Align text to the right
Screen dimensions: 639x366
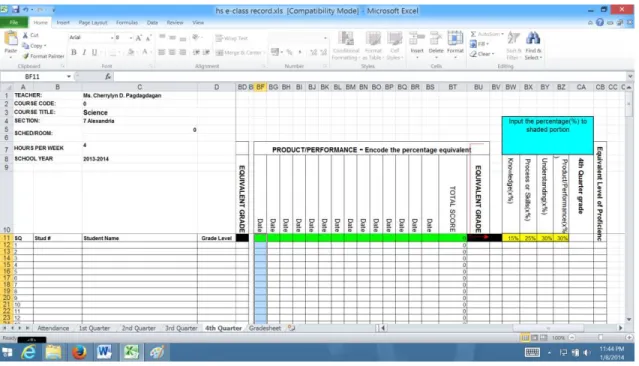click(183, 52)
